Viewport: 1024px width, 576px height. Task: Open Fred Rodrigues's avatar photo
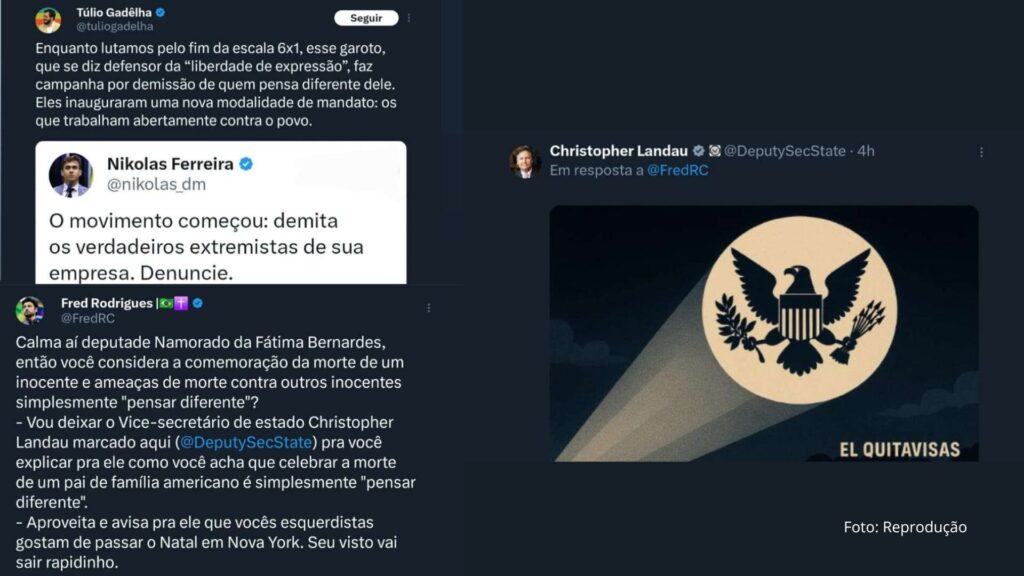point(30,310)
